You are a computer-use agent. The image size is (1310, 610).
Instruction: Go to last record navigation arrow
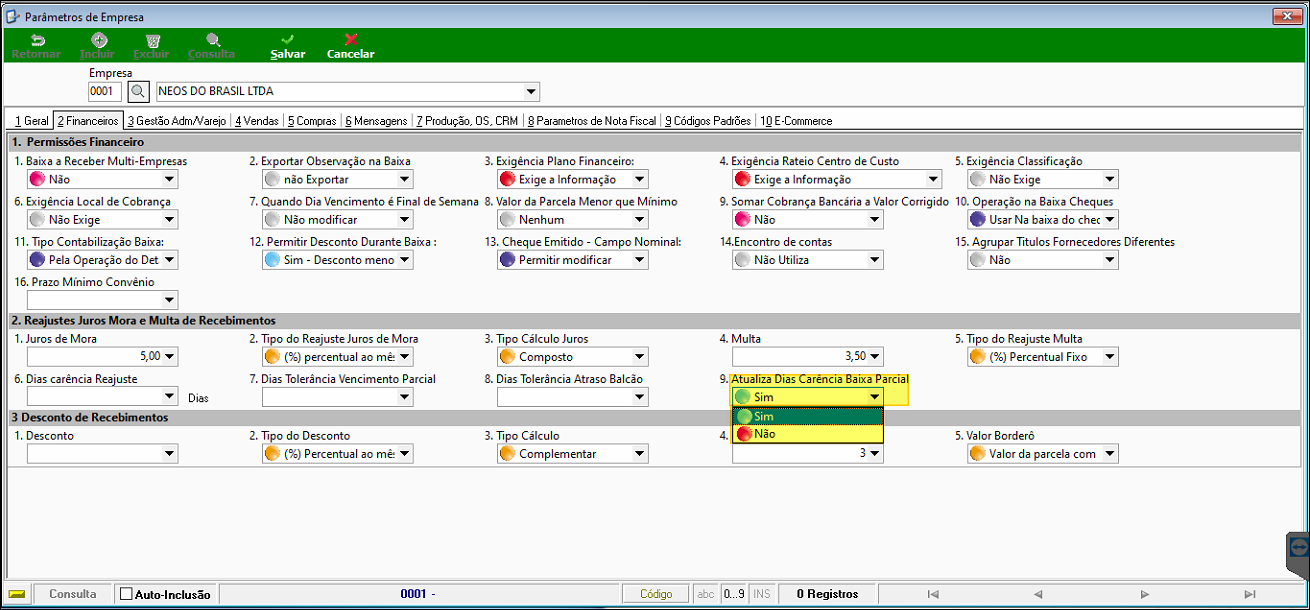click(x=1247, y=594)
